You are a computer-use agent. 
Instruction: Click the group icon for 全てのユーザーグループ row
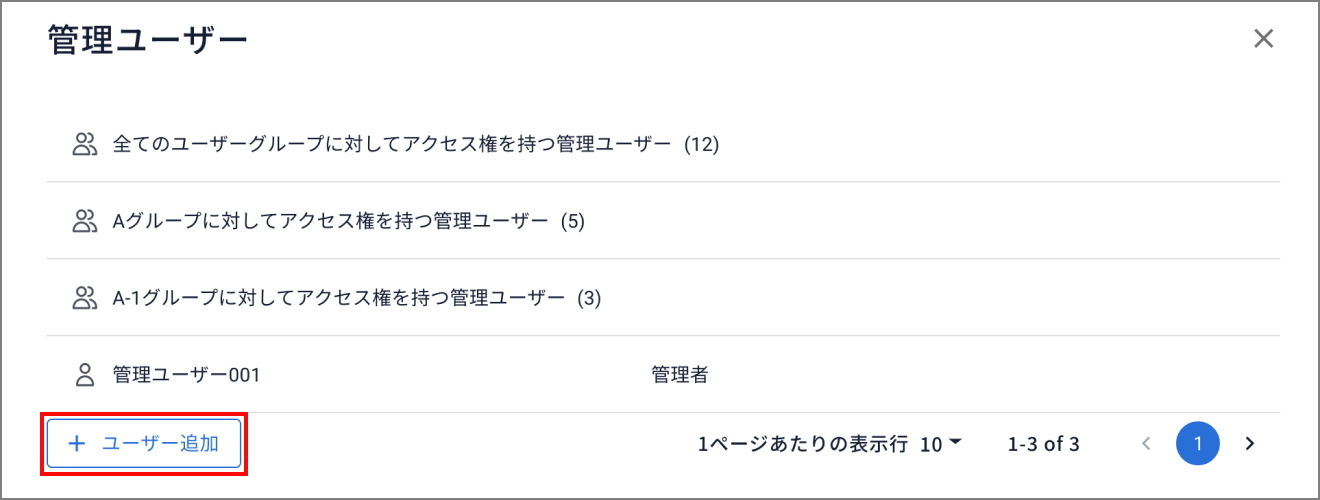pos(84,144)
